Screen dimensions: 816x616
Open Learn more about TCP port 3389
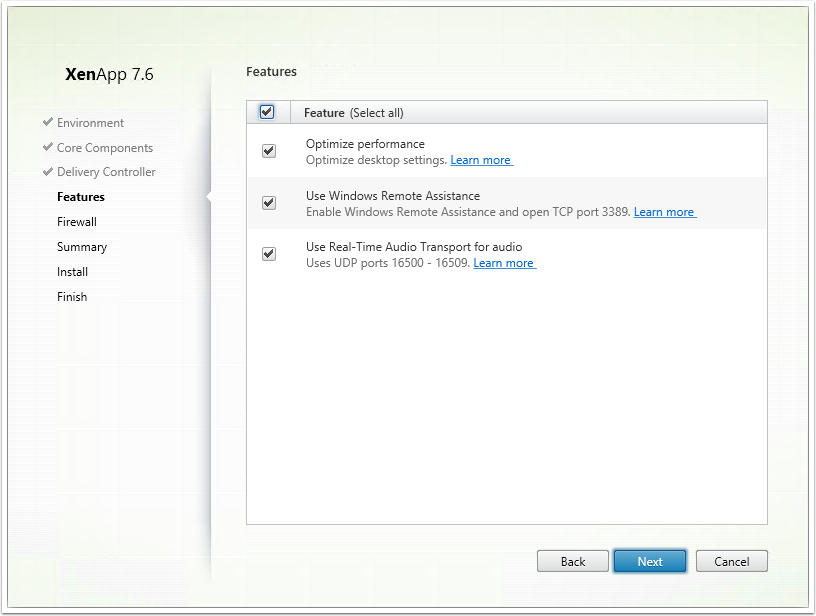[x=665, y=212]
